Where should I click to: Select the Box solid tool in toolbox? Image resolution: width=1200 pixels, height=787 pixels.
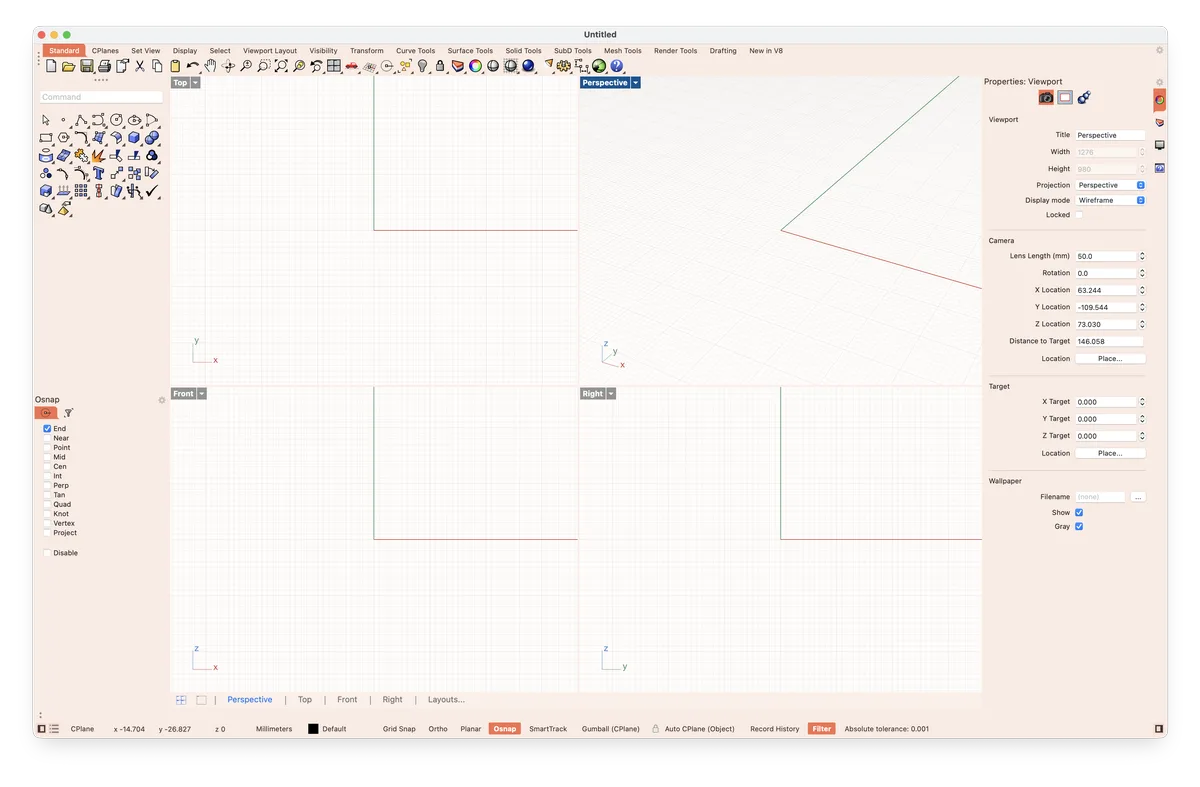coord(133,137)
